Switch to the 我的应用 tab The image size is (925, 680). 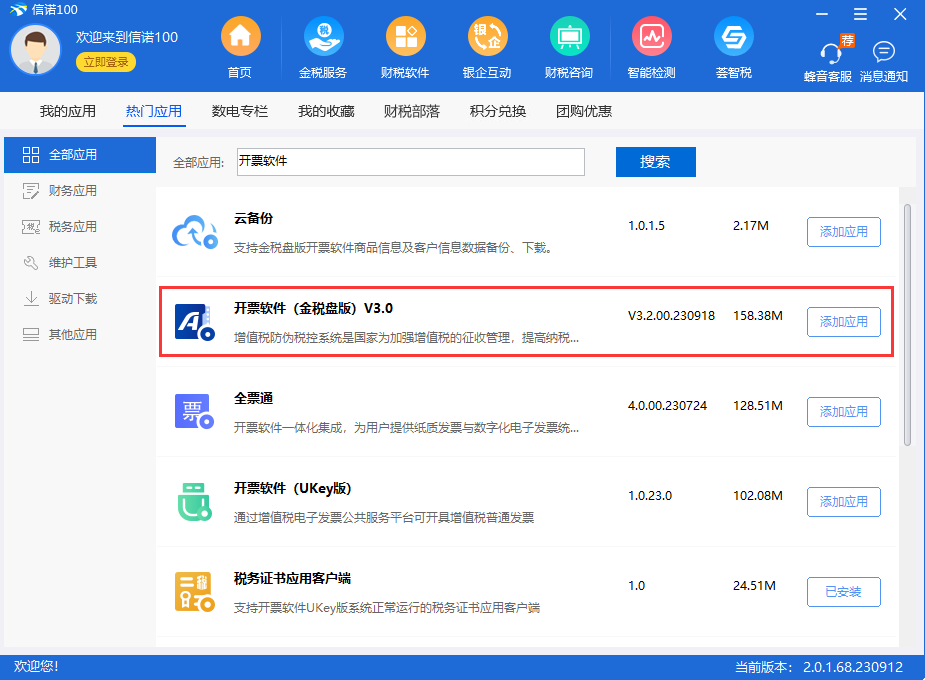pyautogui.click(x=68, y=111)
